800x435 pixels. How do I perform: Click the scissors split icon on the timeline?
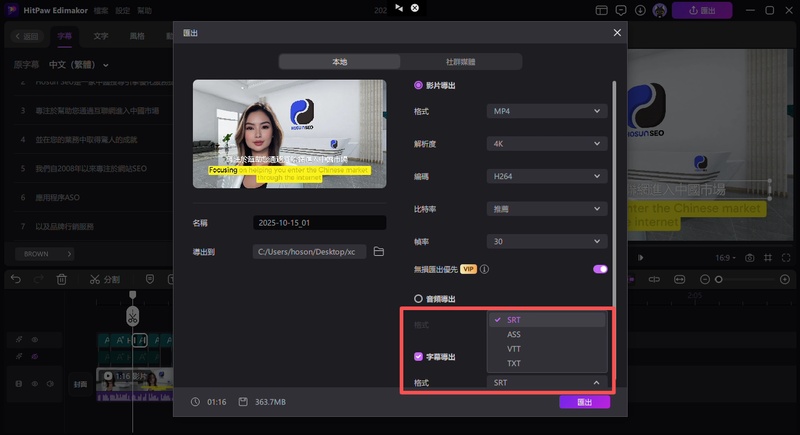94,279
